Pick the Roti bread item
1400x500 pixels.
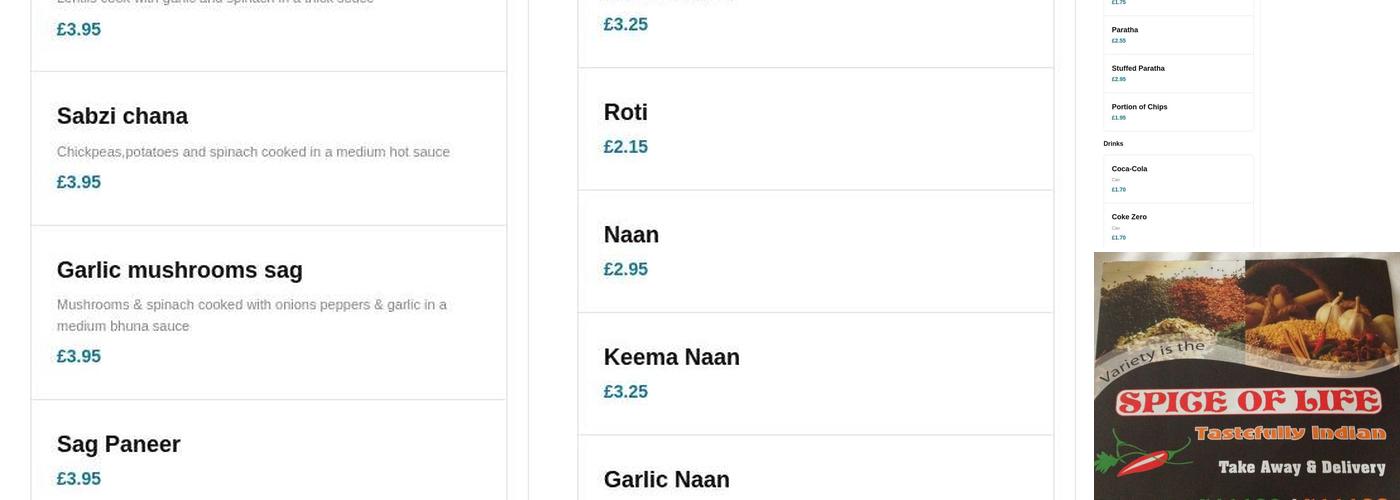[x=625, y=113]
